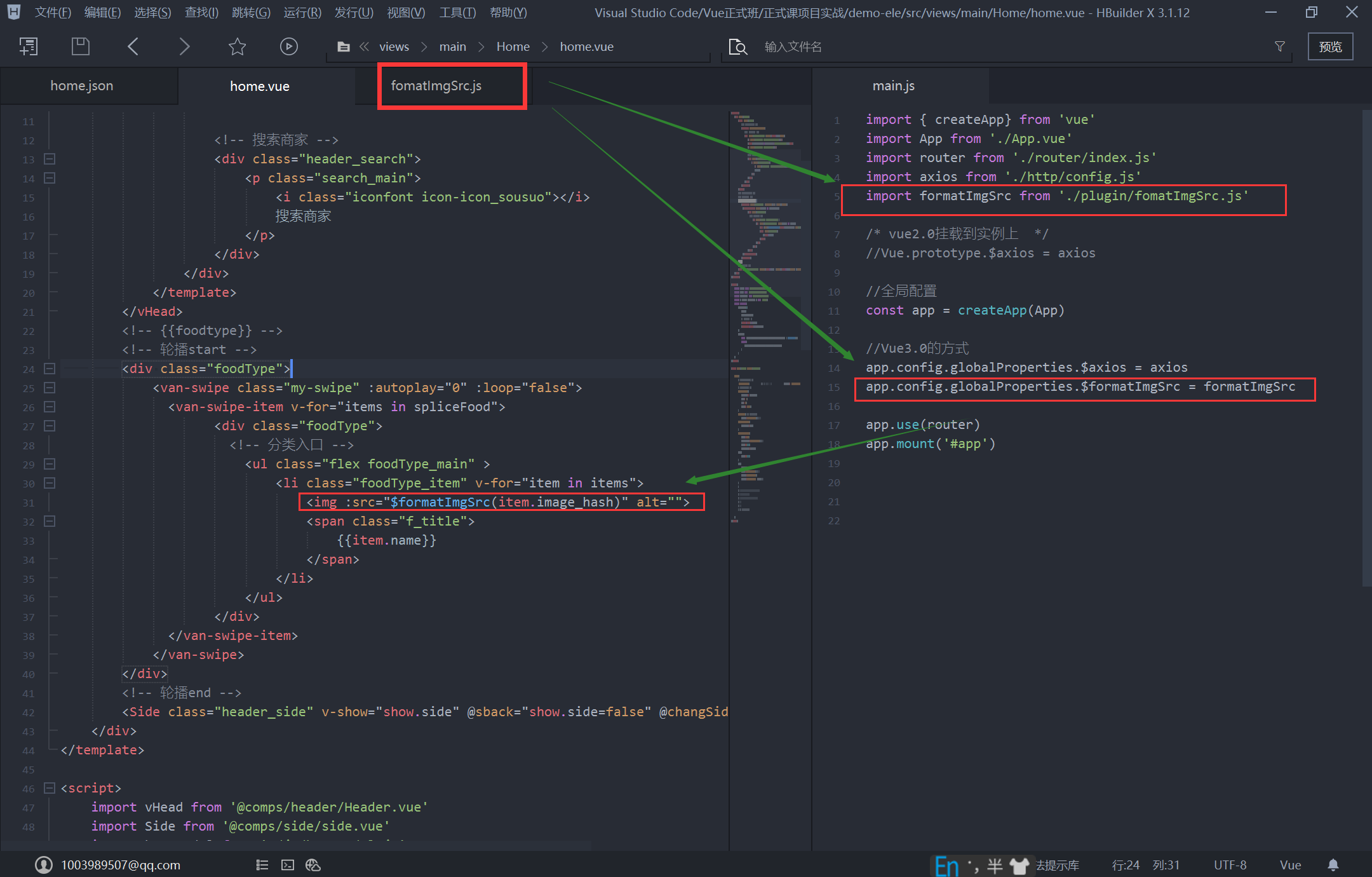Collapse the code fold at line 24
The height and width of the screenshot is (877, 1372).
[49, 369]
